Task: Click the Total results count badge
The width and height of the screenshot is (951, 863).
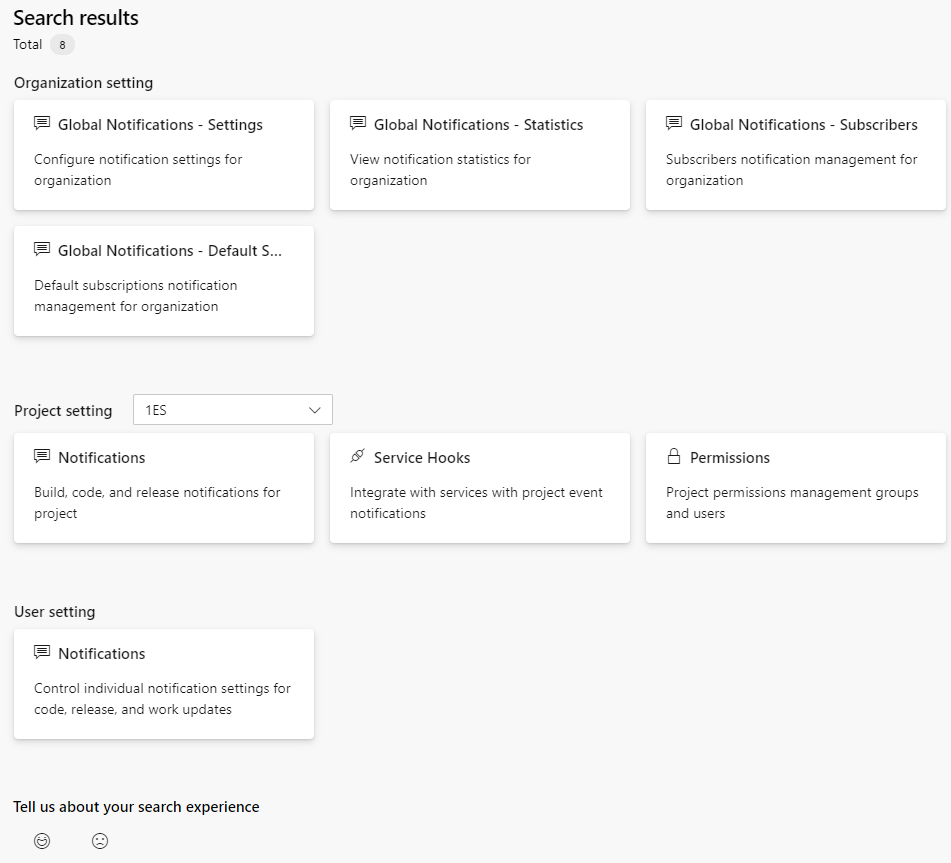Action: [x=62, y=45]
